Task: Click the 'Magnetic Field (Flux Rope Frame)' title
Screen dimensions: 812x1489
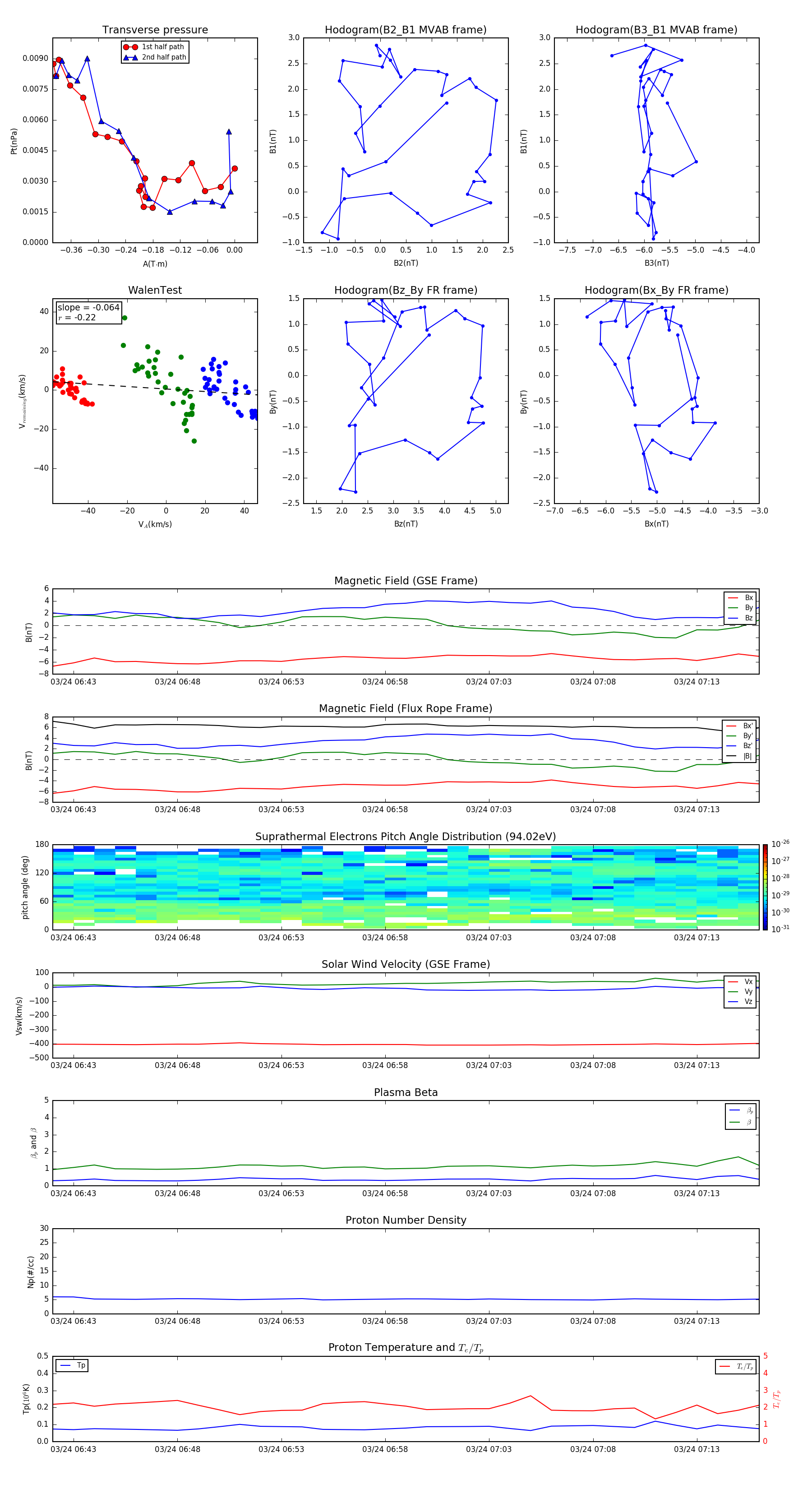Action: click(406, 709)
